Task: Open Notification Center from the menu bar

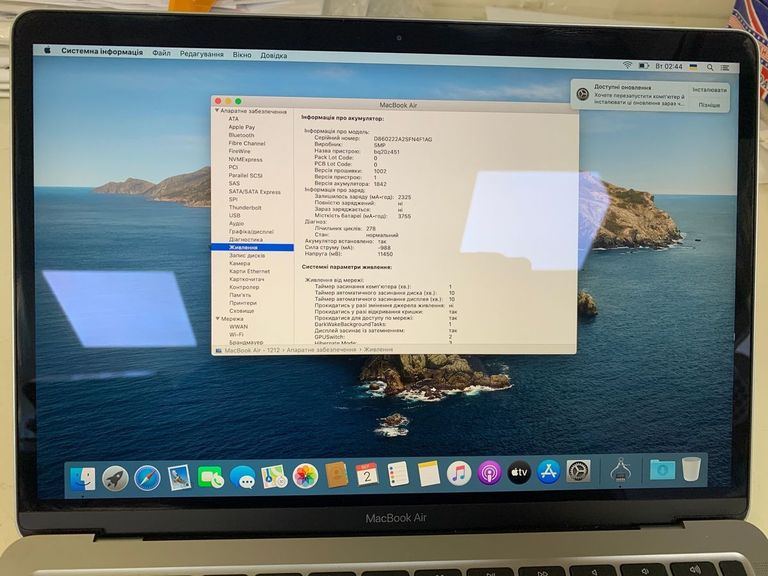Action: tap(725, 68)
